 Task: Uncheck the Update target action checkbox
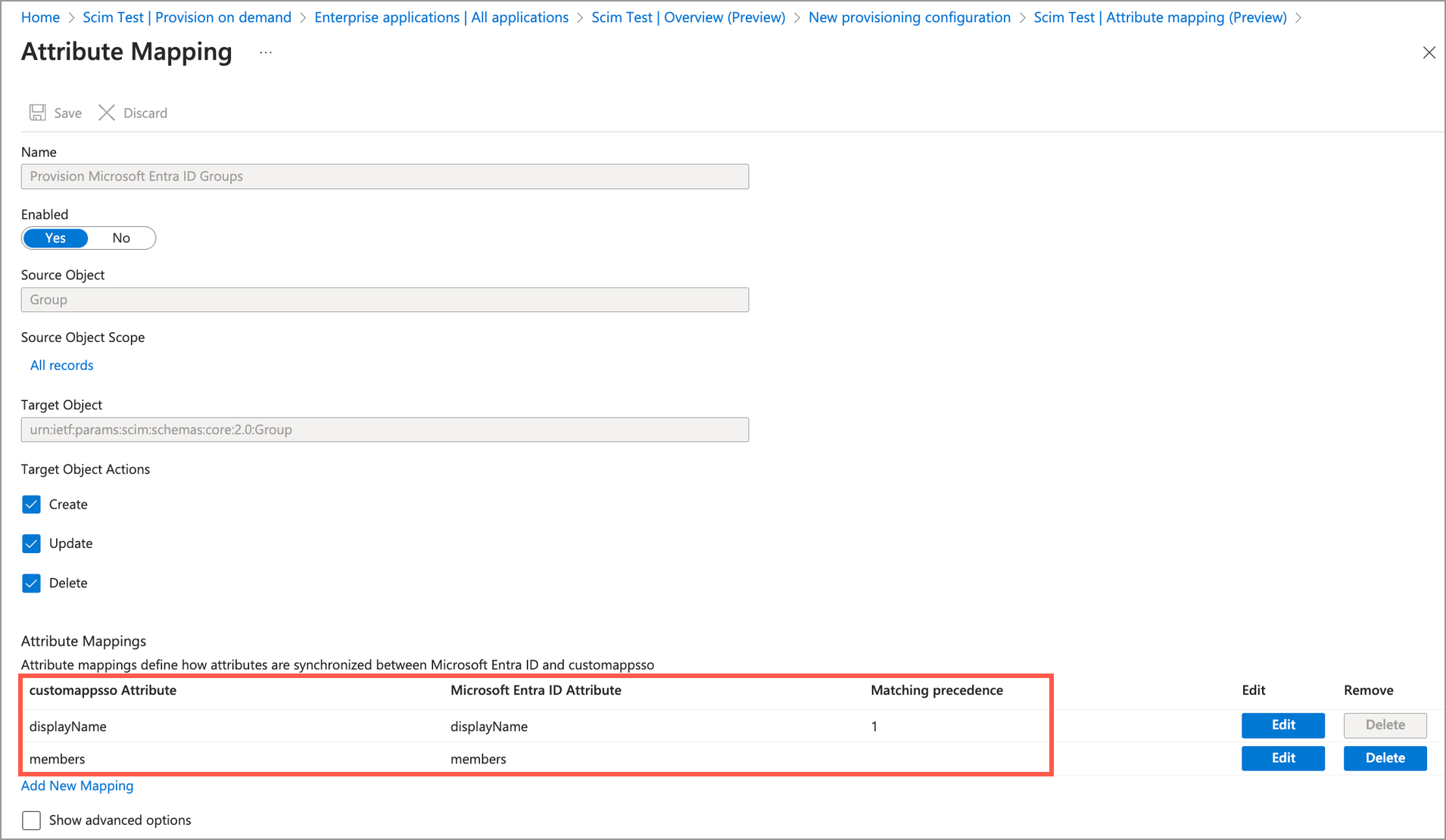coord(31,544)
